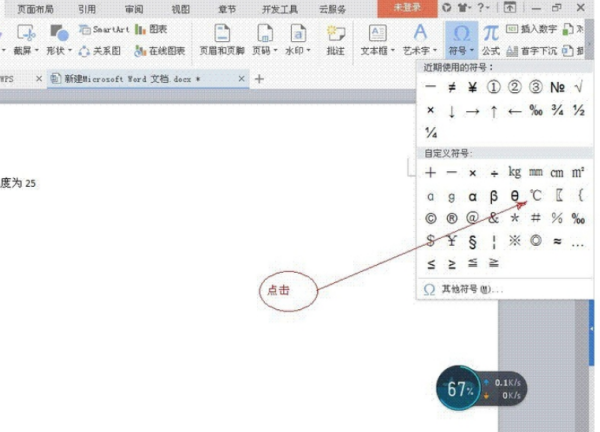Insert the ℃ degree Celsius symbol
The width and height of the screenshot is (600, 432).
click(x=536, y=196)
